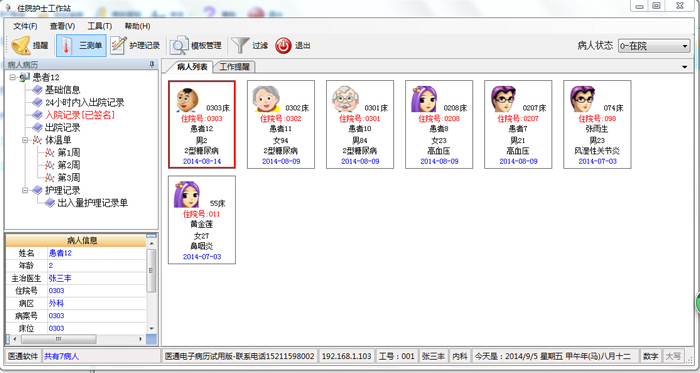The height and width of the screenshot is (373, 700).
Task: Click 年龄 value 2 in info table
Action: pos(51,265)
